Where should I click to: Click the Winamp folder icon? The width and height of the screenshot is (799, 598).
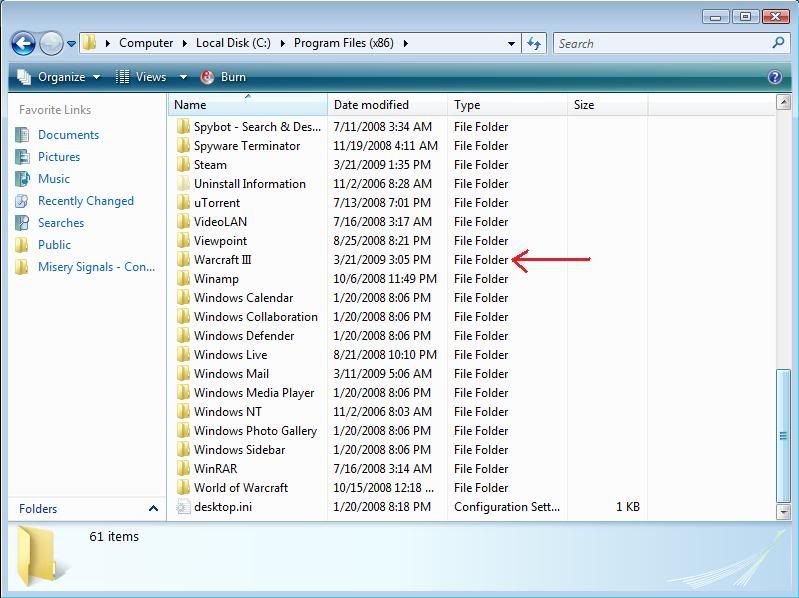(183, 279)
